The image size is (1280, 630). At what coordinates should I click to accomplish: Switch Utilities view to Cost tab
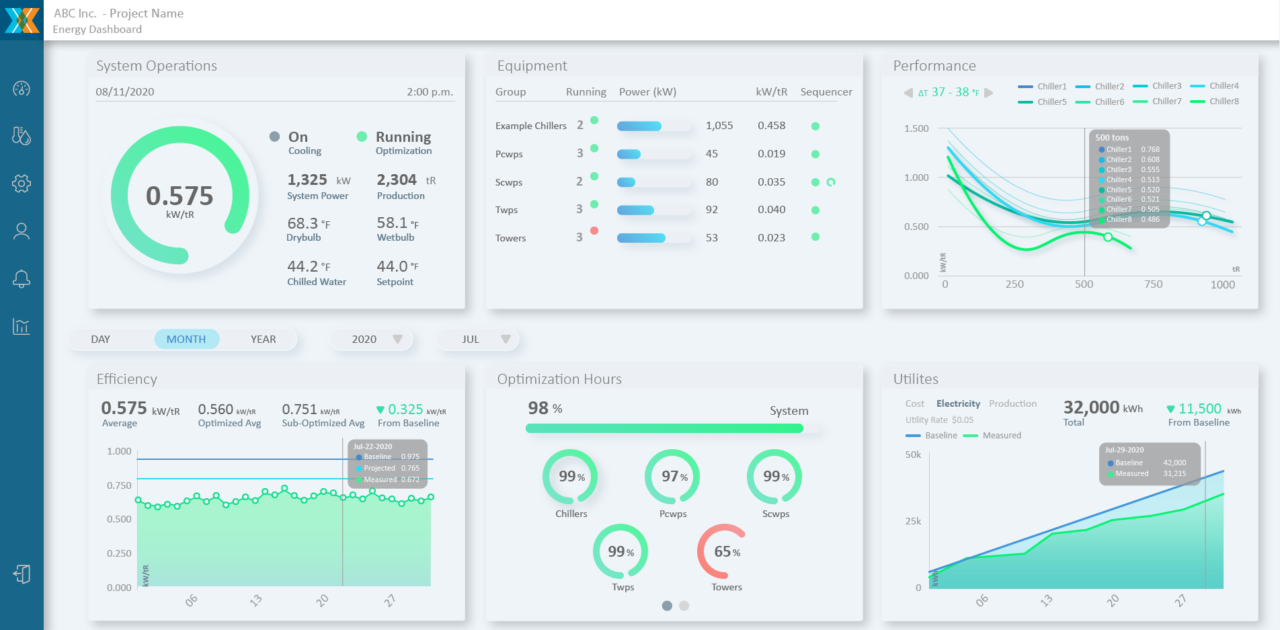(915, 404)
